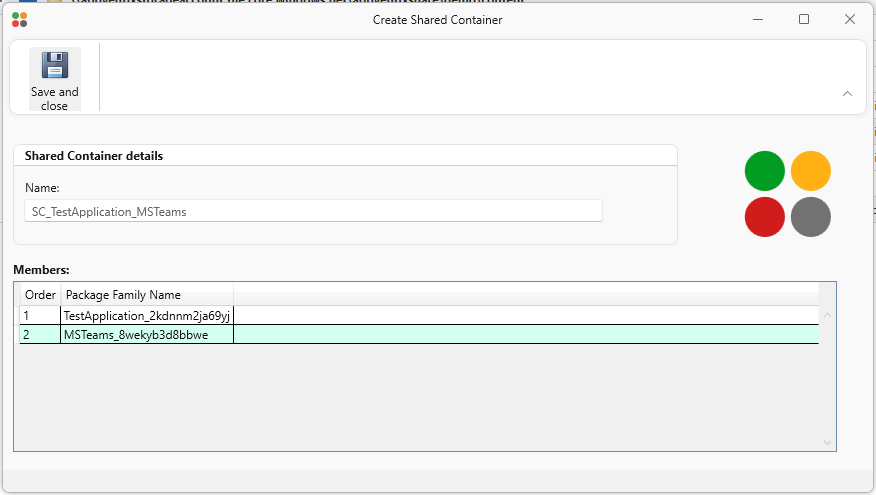Close the Create Shared Container window
Viewport: 876px width, 495px height.
849,19
